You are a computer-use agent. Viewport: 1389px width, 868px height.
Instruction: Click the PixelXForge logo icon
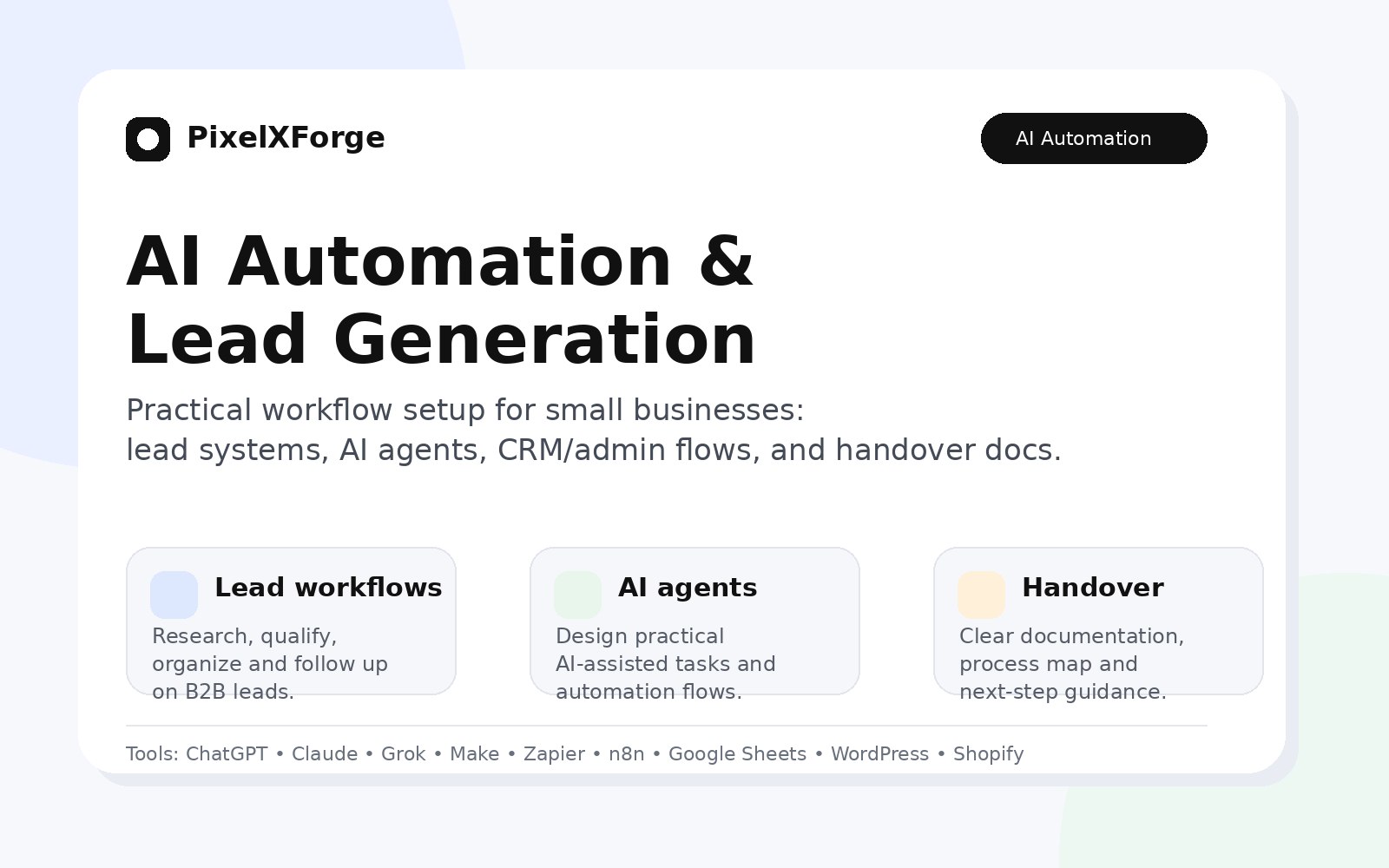point(148,139)
